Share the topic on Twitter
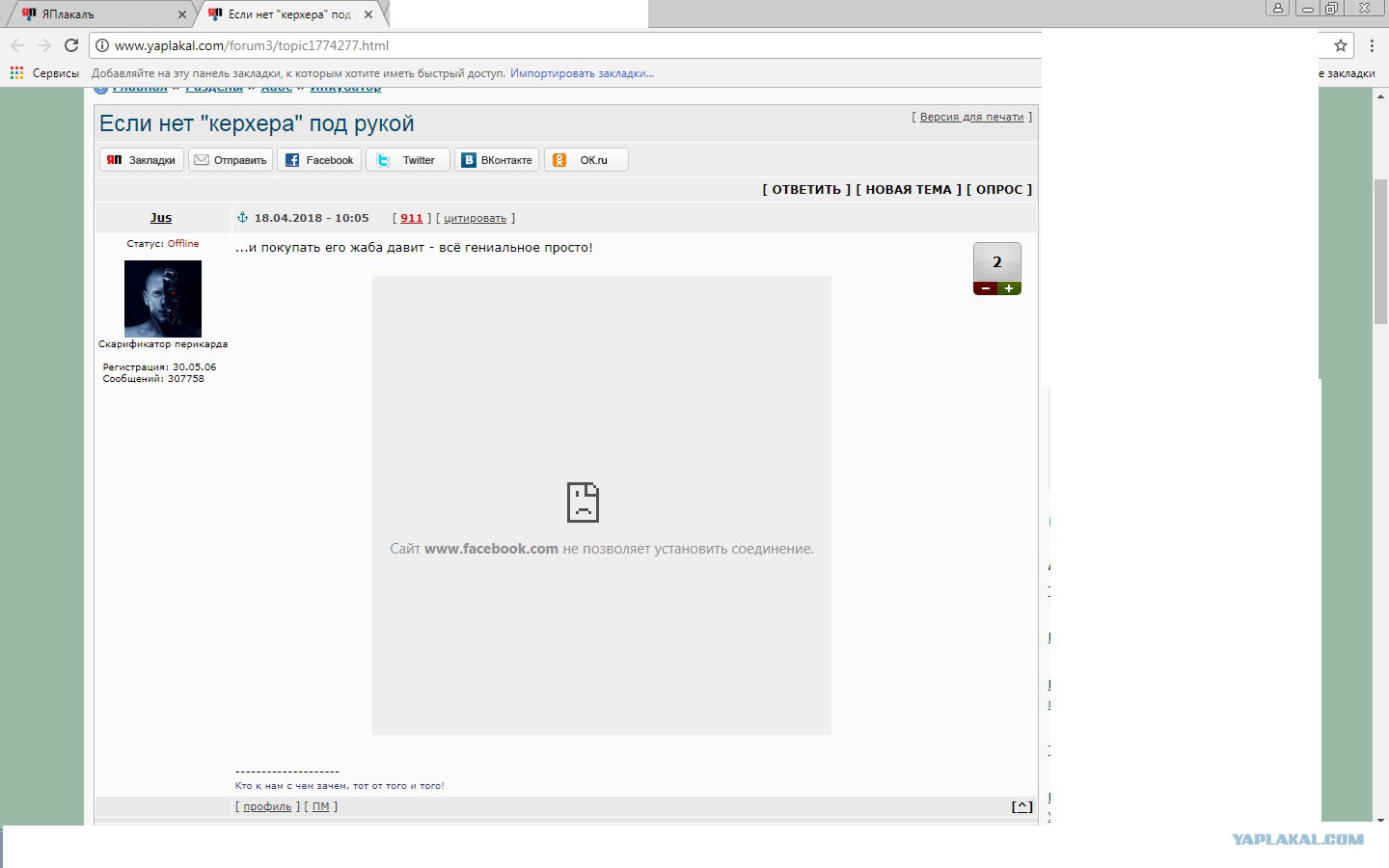Screen dimensions: 1389x868 pos(408,160)
